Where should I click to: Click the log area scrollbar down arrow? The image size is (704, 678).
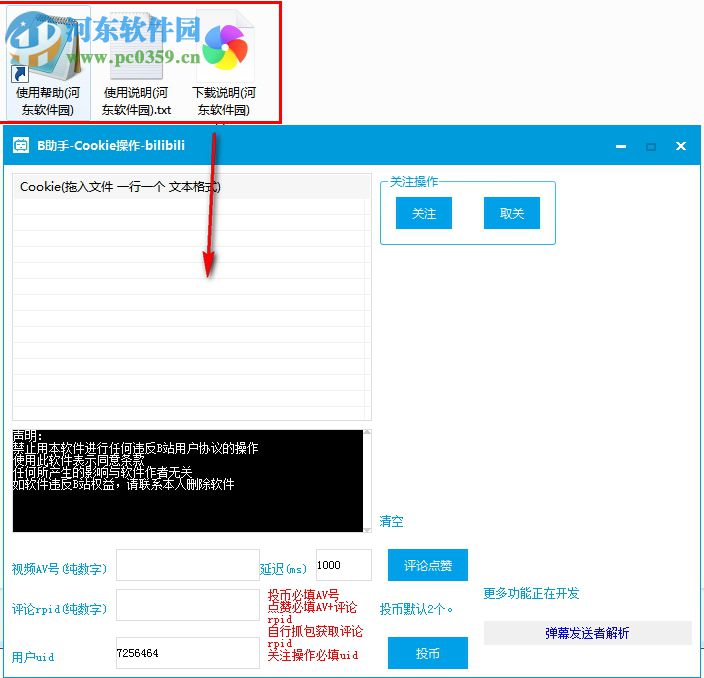click(367, 530)
